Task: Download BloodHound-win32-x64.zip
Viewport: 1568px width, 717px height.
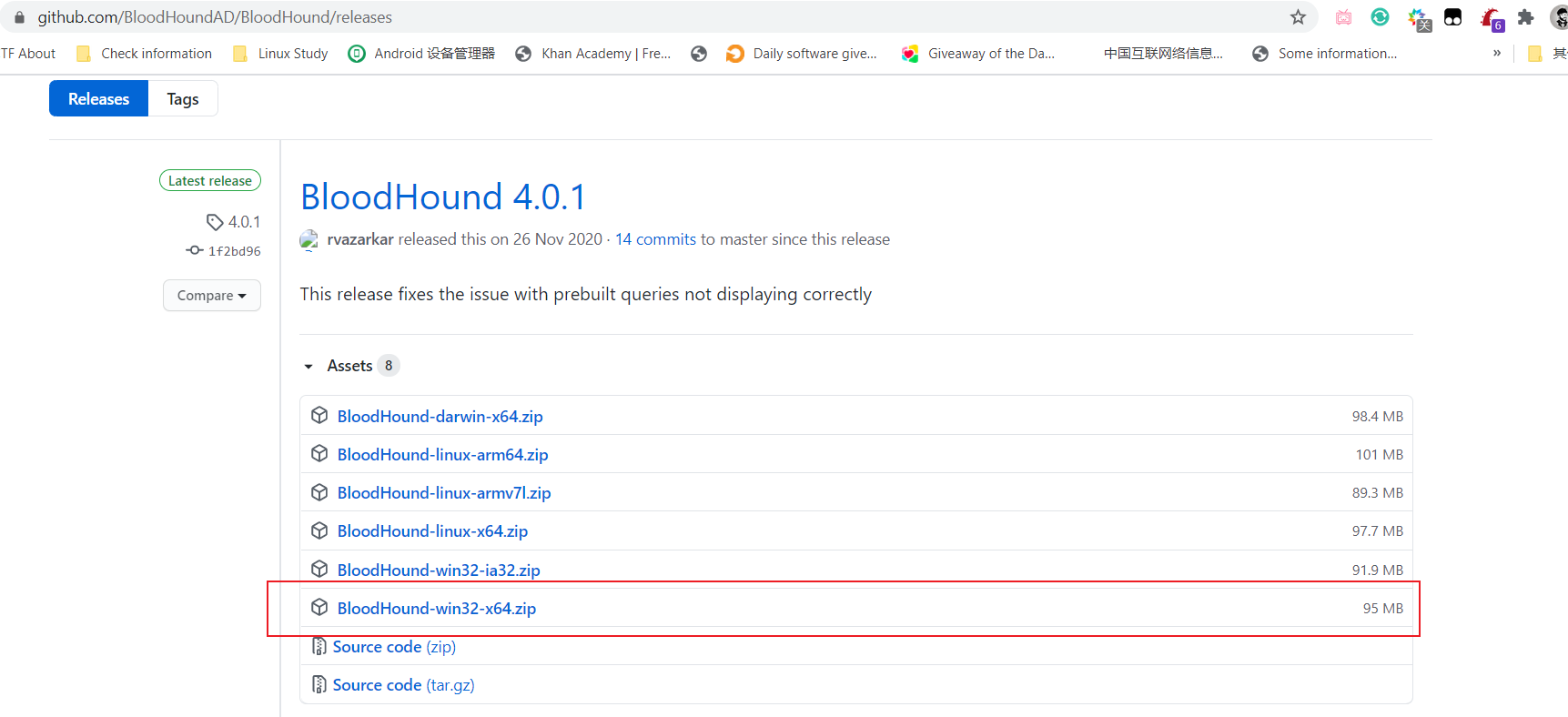Action: 436,609
